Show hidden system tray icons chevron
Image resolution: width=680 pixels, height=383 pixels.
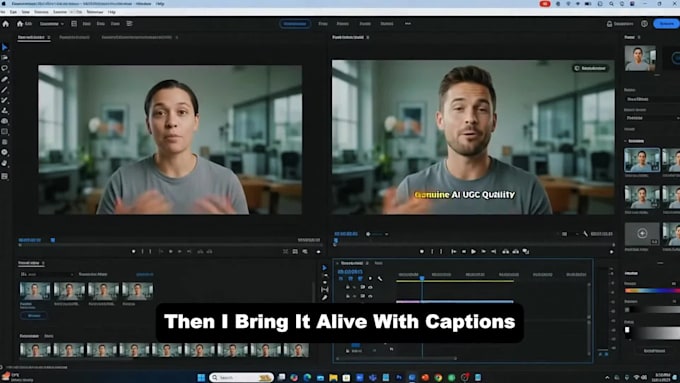(607, 377)
